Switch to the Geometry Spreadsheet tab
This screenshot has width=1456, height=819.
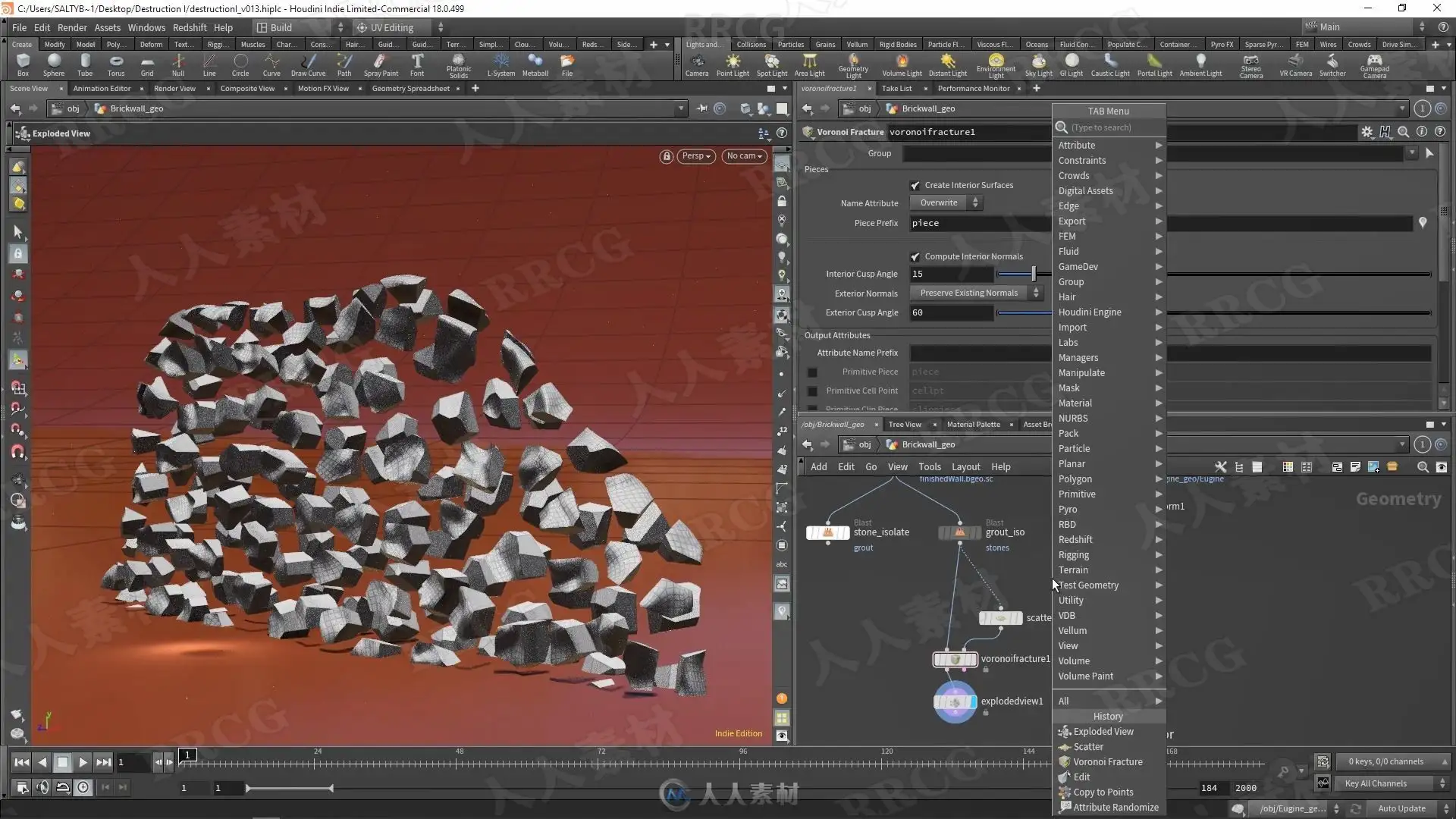410,89
